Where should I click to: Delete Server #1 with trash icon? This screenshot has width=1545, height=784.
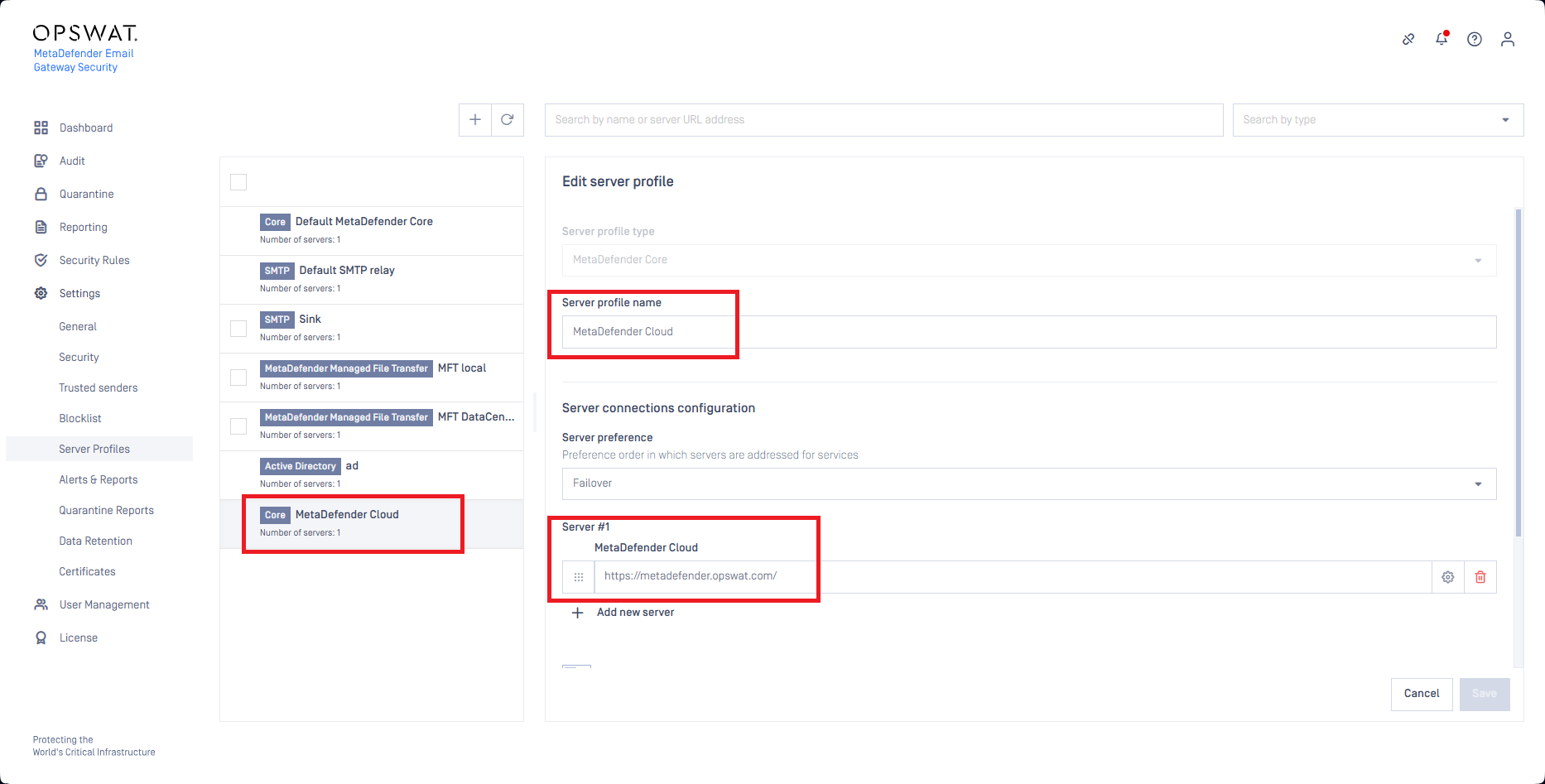click(x=1480, y=577)
